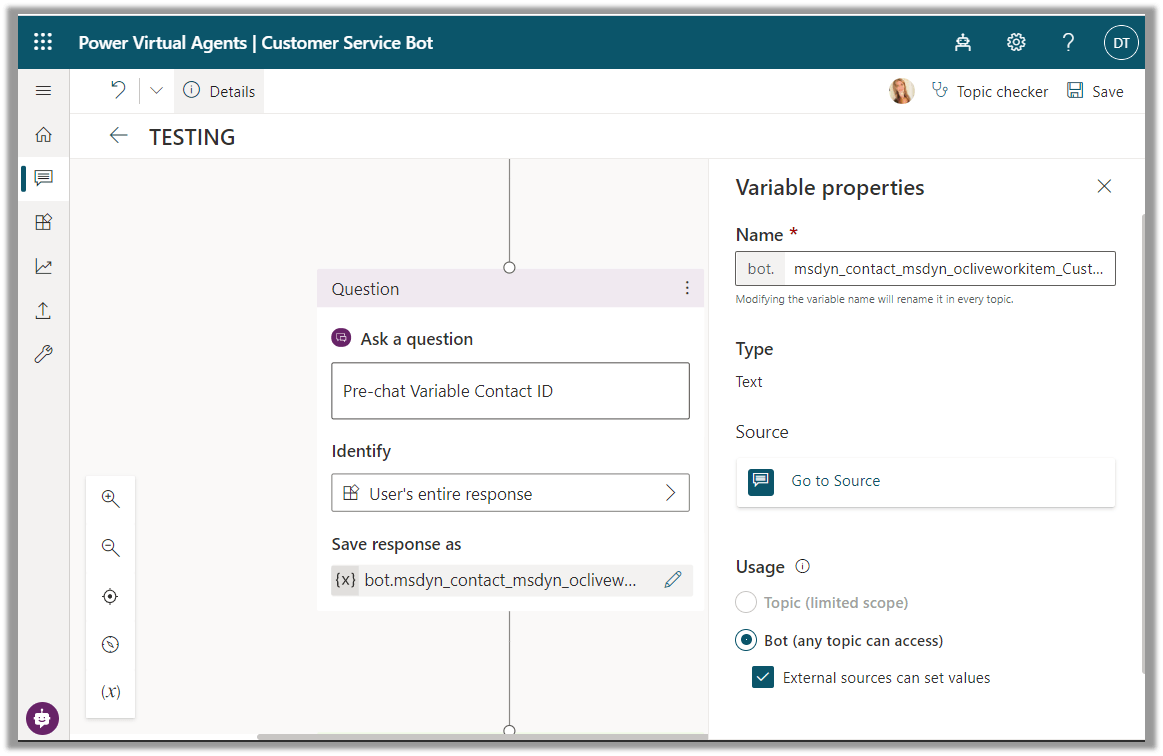Click the Go to Source topic icon
Image resolution: width=1163 pixels, height=756 pixels.
(x=761, y=481)
